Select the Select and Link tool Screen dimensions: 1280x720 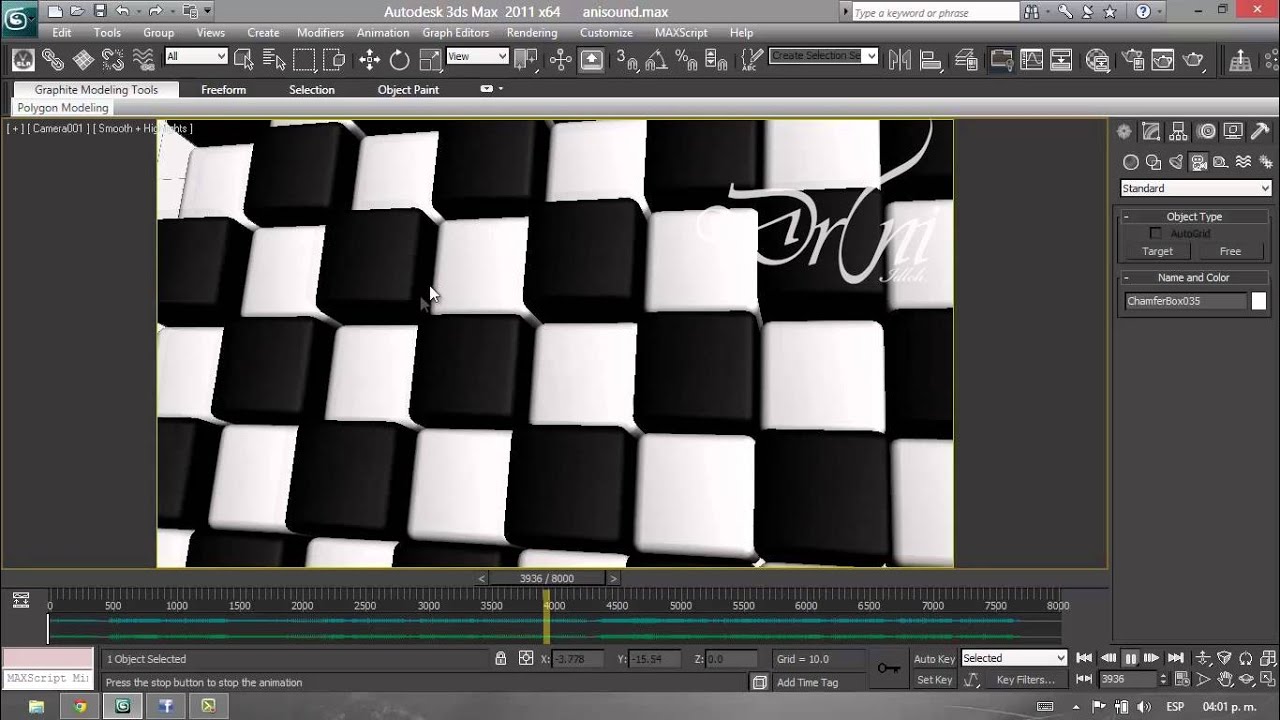click(53, 59)
